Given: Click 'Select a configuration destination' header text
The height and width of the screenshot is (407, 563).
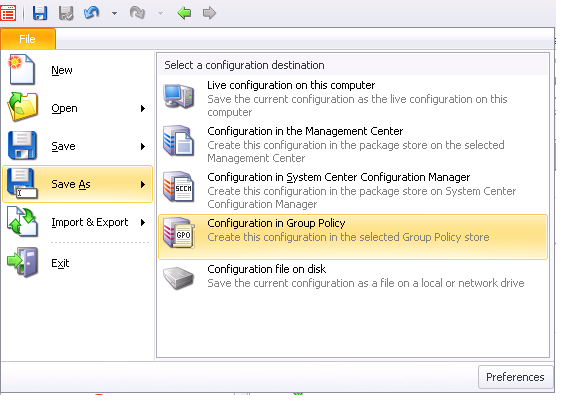Looking at the screenshot, I should pyautogui.click(x=244, y=65).
